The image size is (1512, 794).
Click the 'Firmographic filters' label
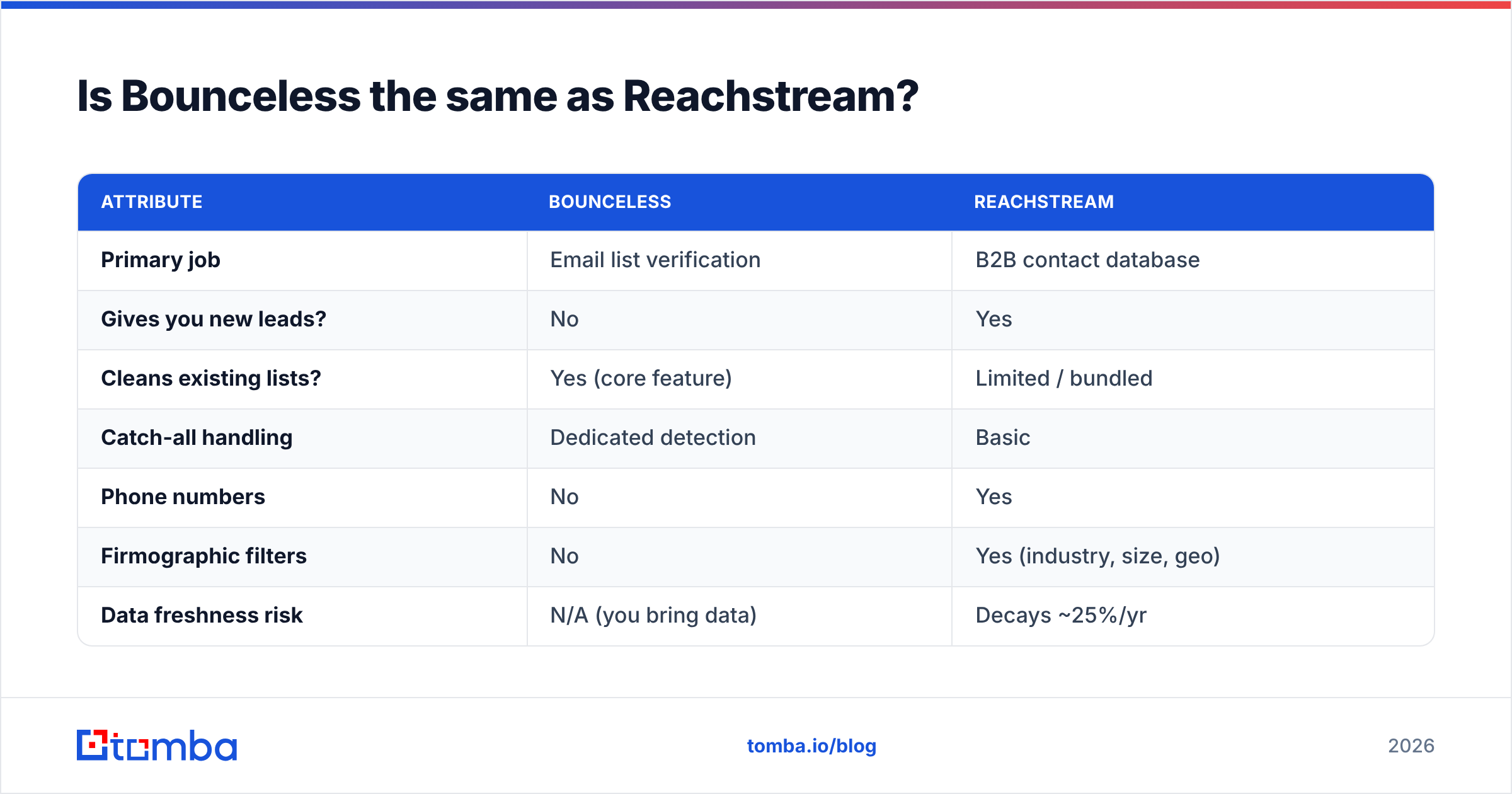[203, 556]
